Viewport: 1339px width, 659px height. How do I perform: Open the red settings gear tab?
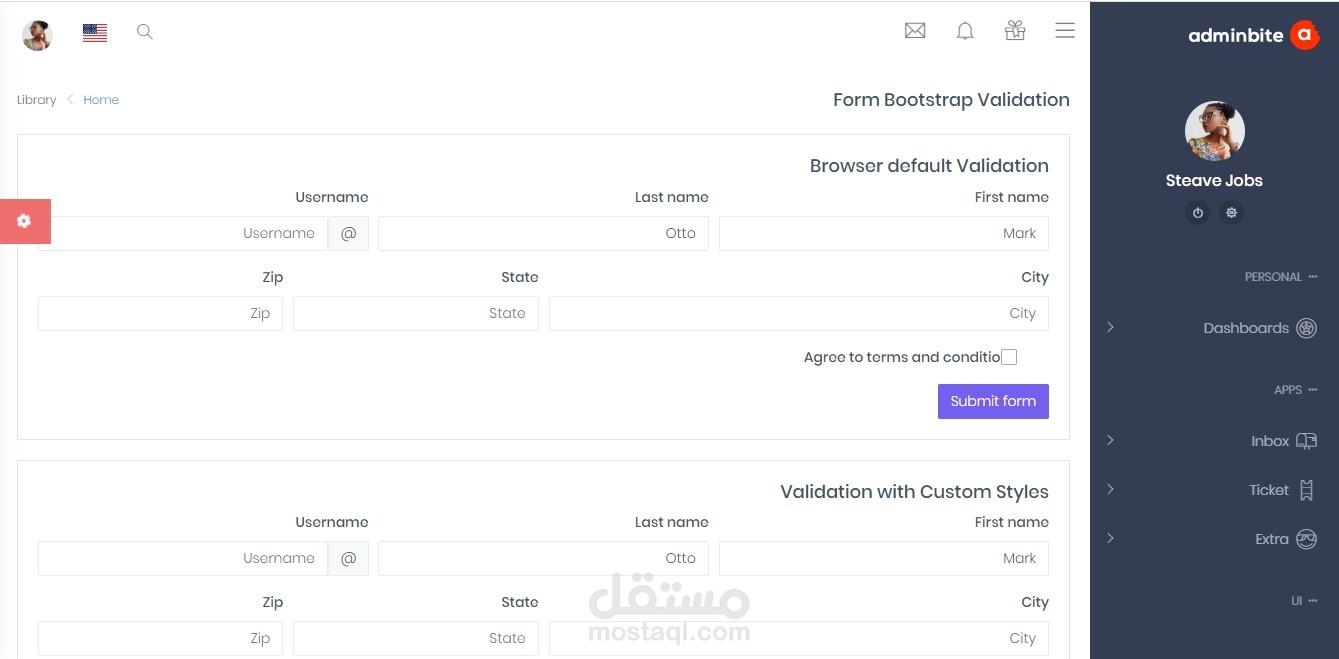click(25, 221)
